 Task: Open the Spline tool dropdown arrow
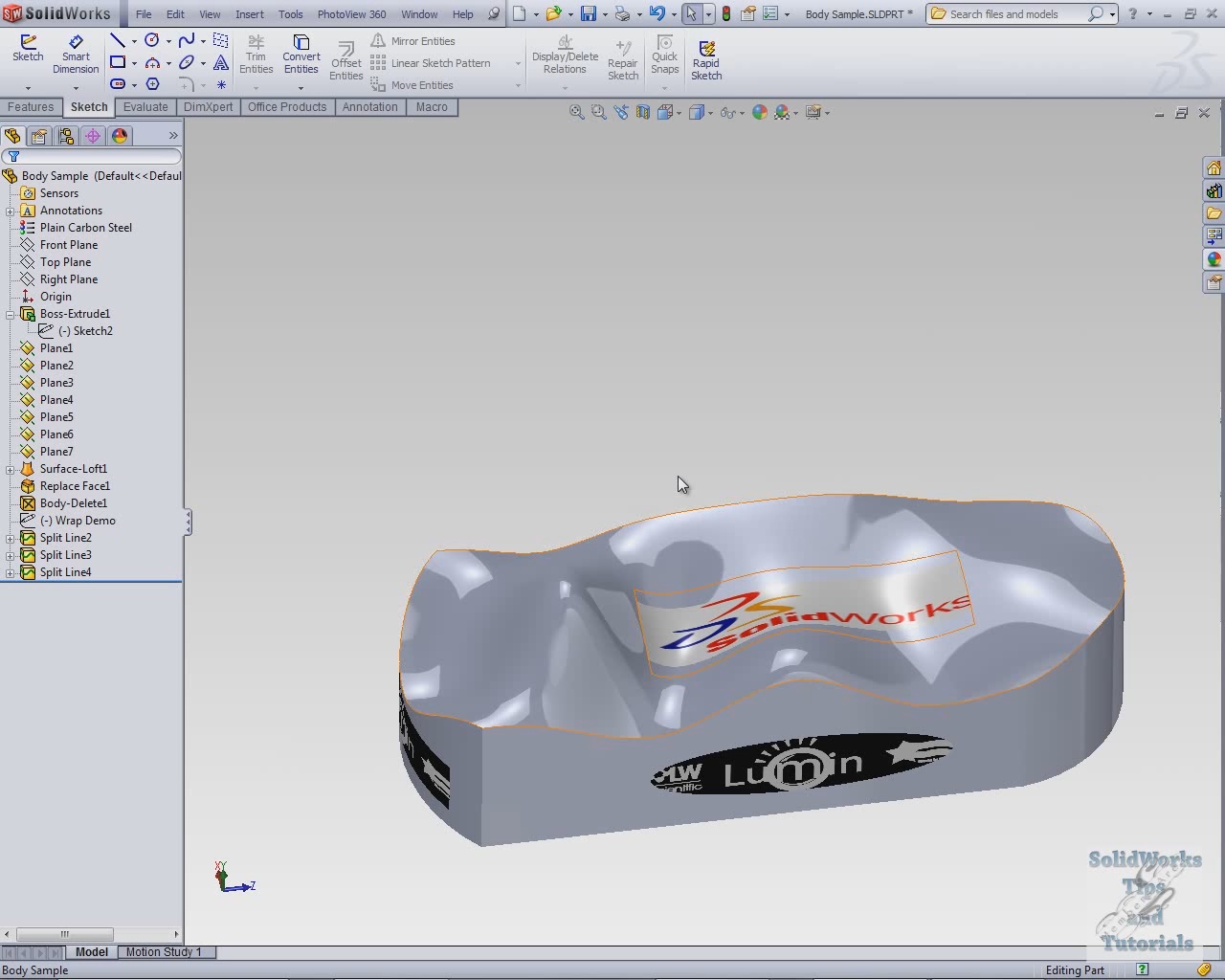(x=203, y=41)
